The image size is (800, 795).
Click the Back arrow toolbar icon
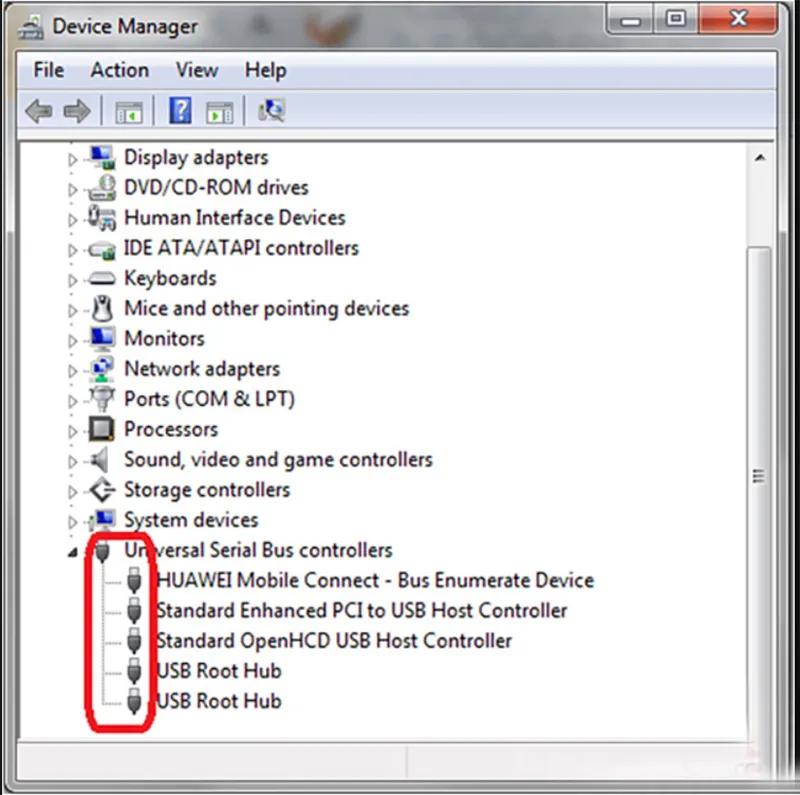click(39, 111)
